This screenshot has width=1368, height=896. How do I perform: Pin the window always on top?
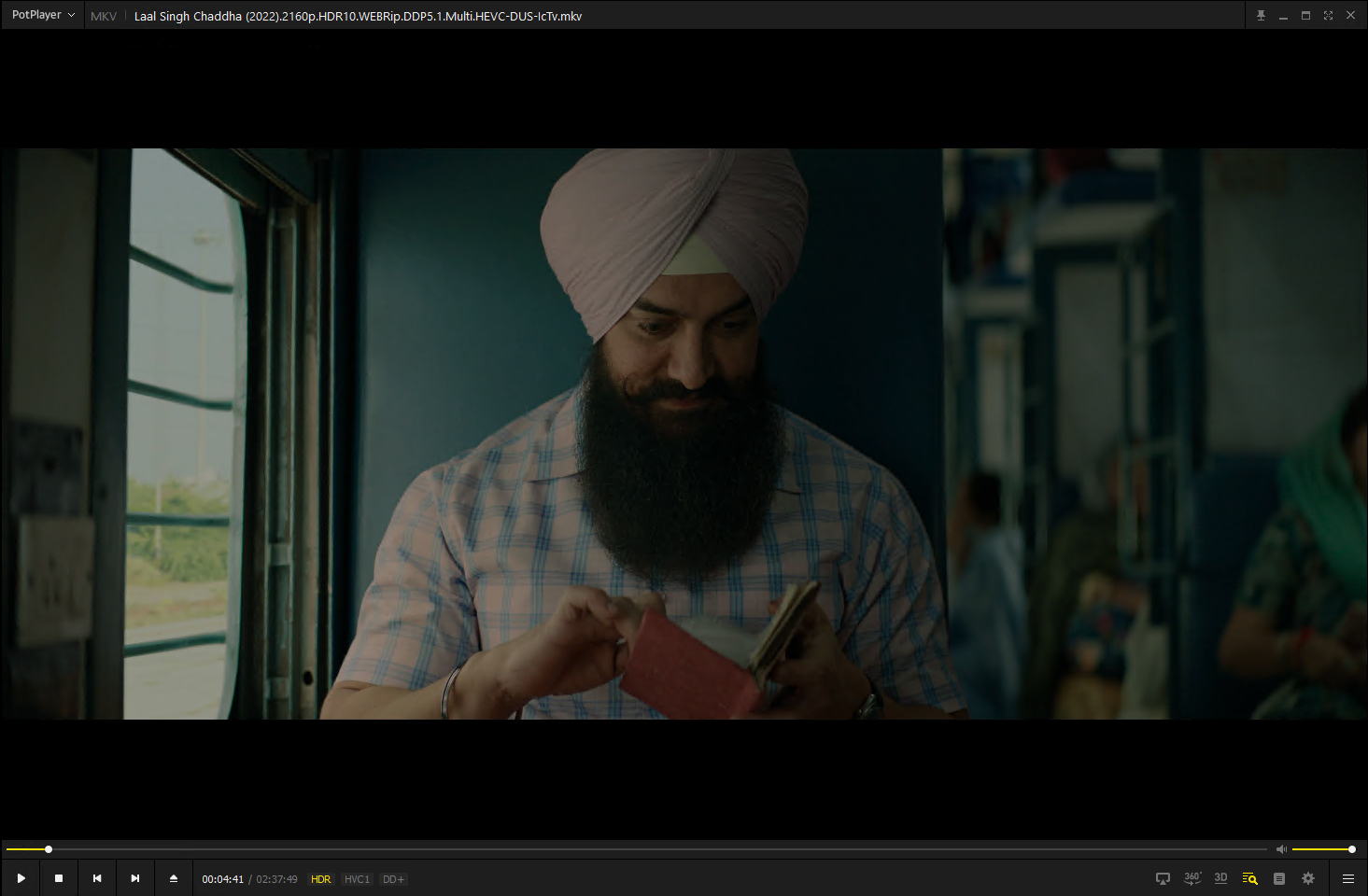coord(1261,16)
